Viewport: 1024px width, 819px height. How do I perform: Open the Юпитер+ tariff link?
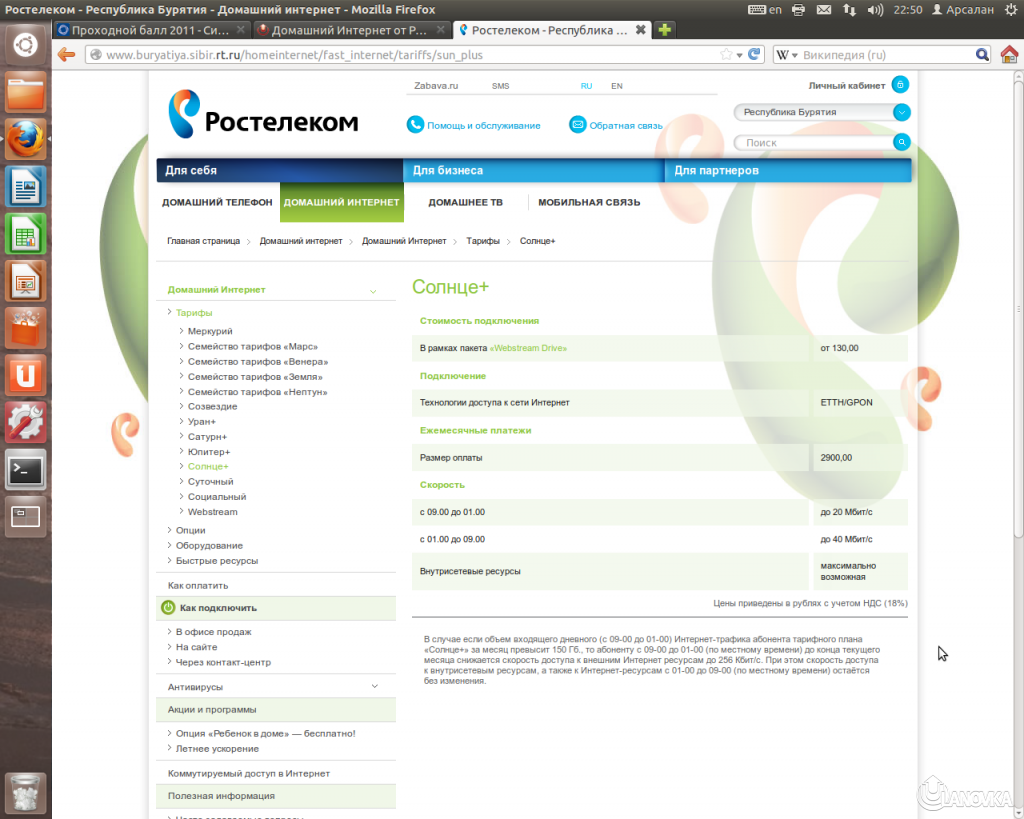coord(209,451)
